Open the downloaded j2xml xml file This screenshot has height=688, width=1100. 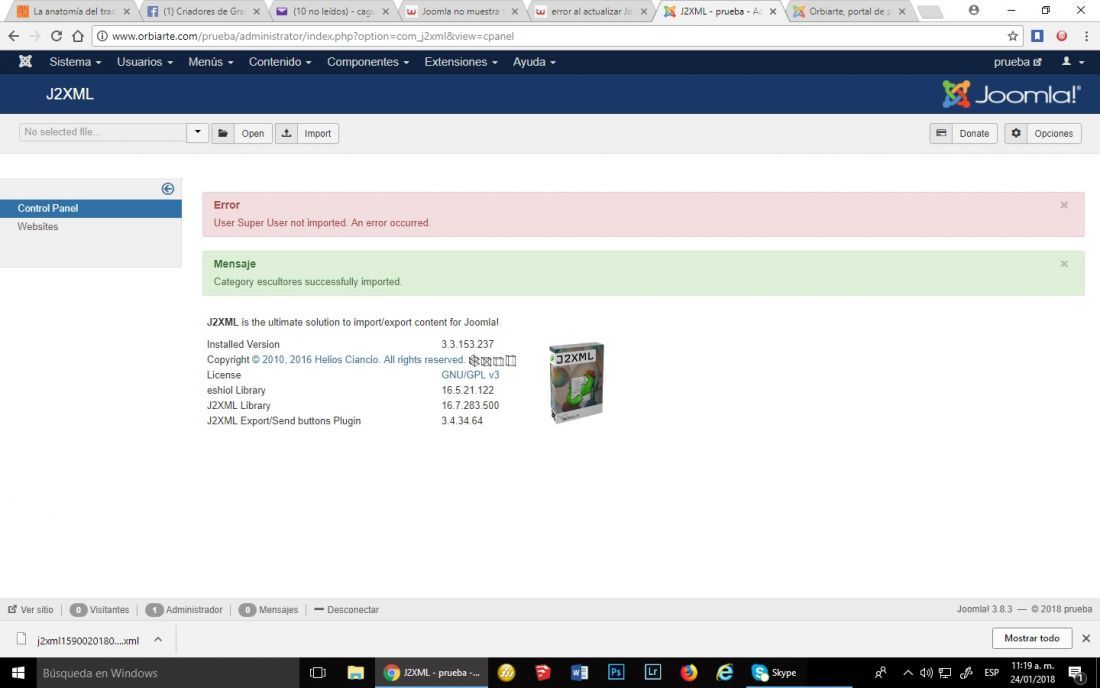point(77,640)
